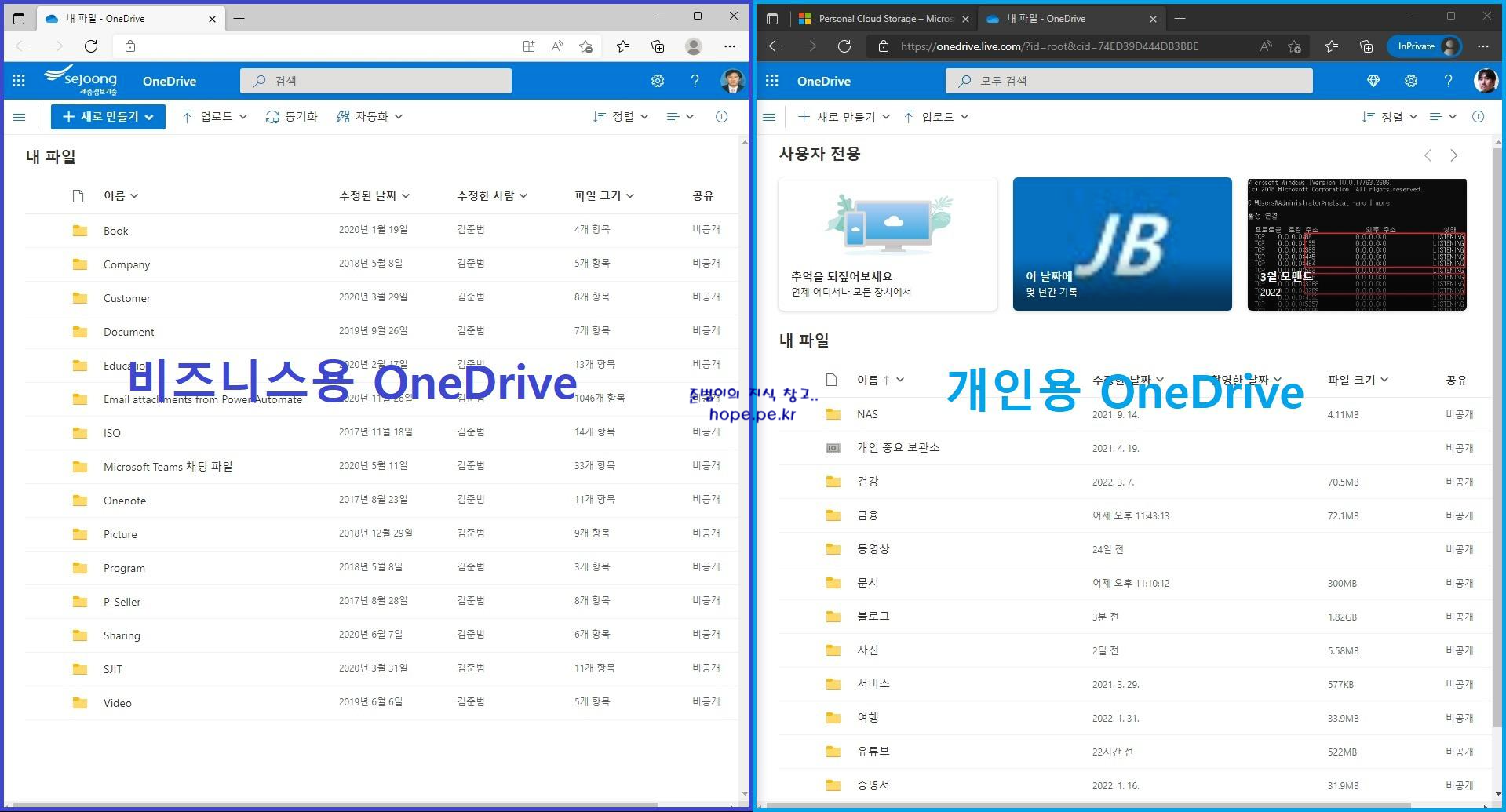Sort by file size column in personal OneDrive
1506x812 pixels.
click(x=1358, y=380)
